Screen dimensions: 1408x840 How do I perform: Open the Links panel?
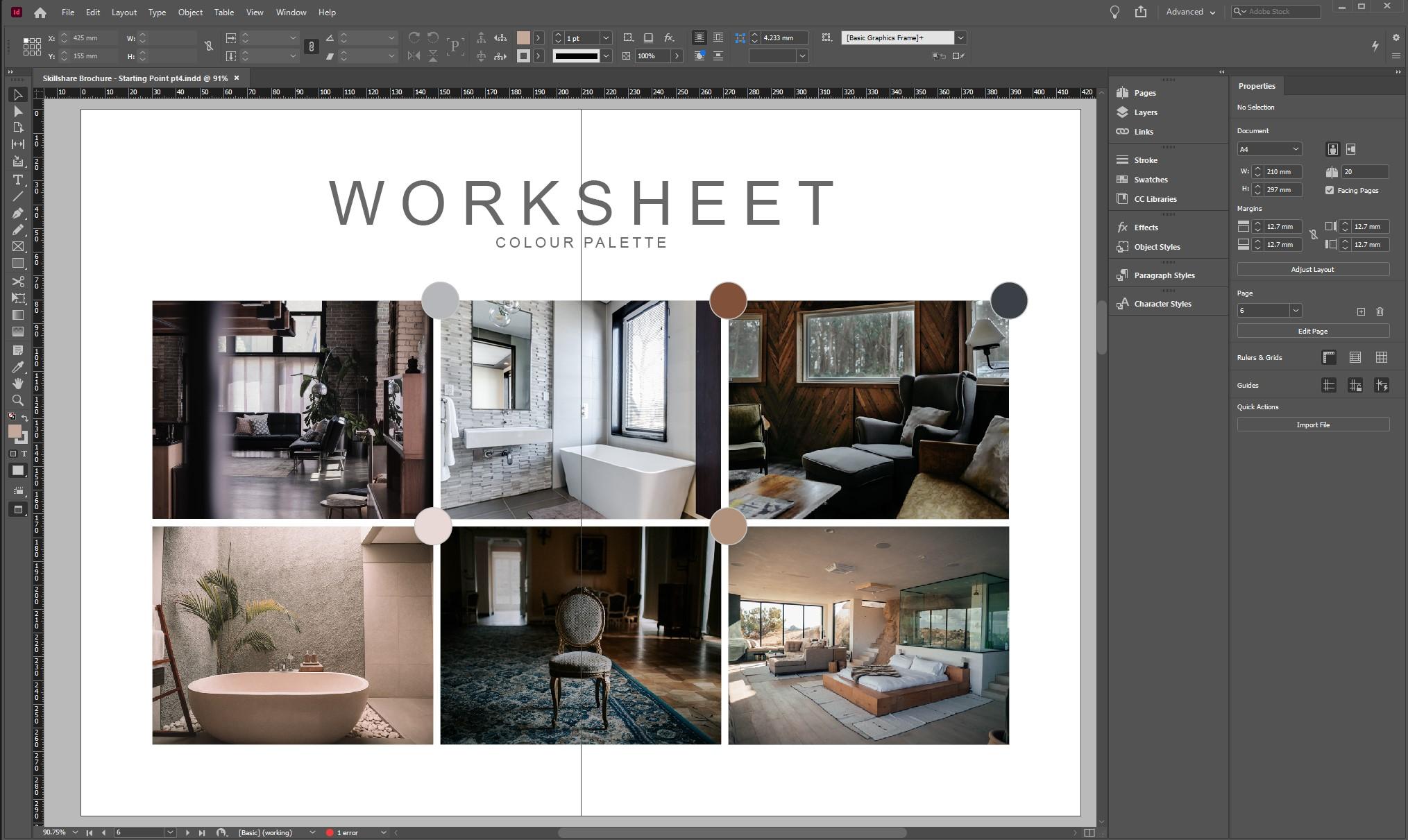(x=1144, y=132)
